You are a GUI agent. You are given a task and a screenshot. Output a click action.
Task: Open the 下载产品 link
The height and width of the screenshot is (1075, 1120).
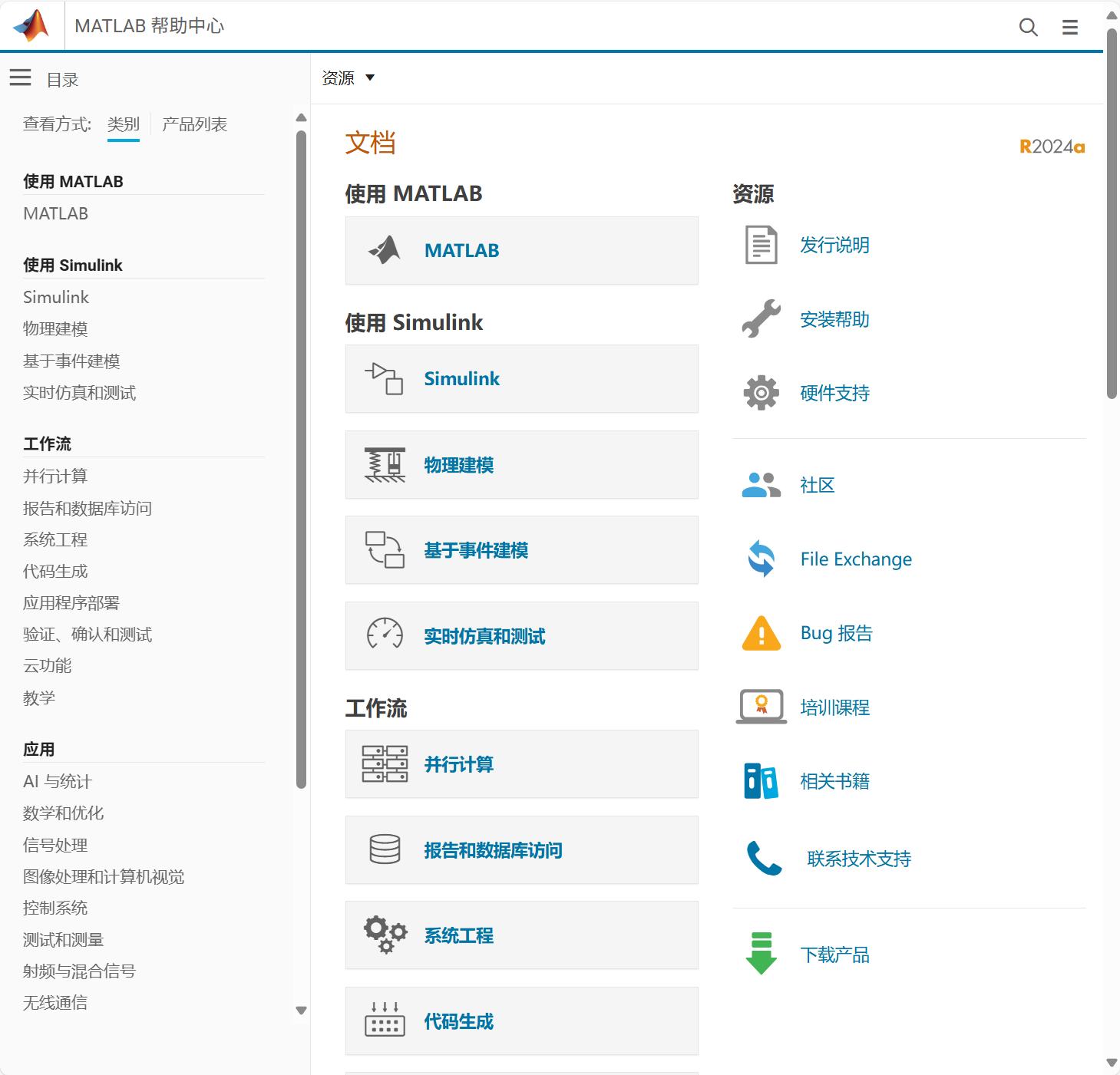834,955
